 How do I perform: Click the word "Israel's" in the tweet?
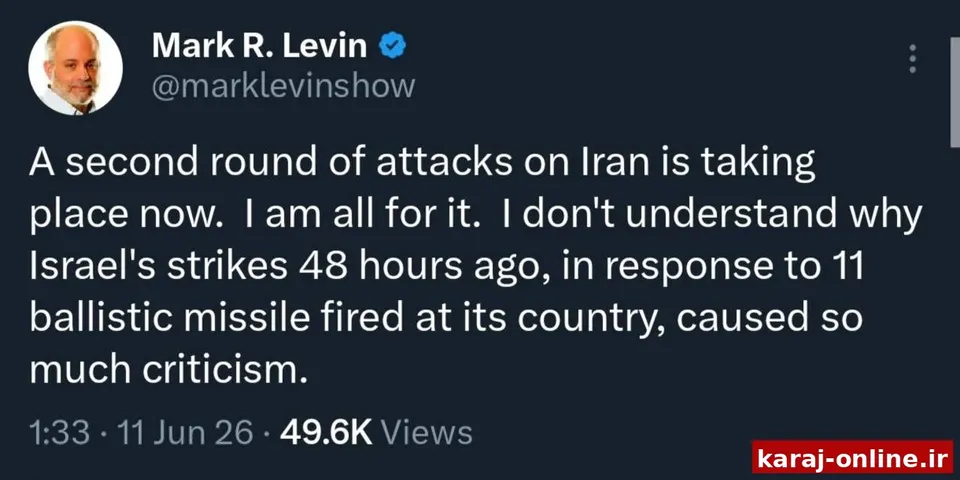(90, 267)
